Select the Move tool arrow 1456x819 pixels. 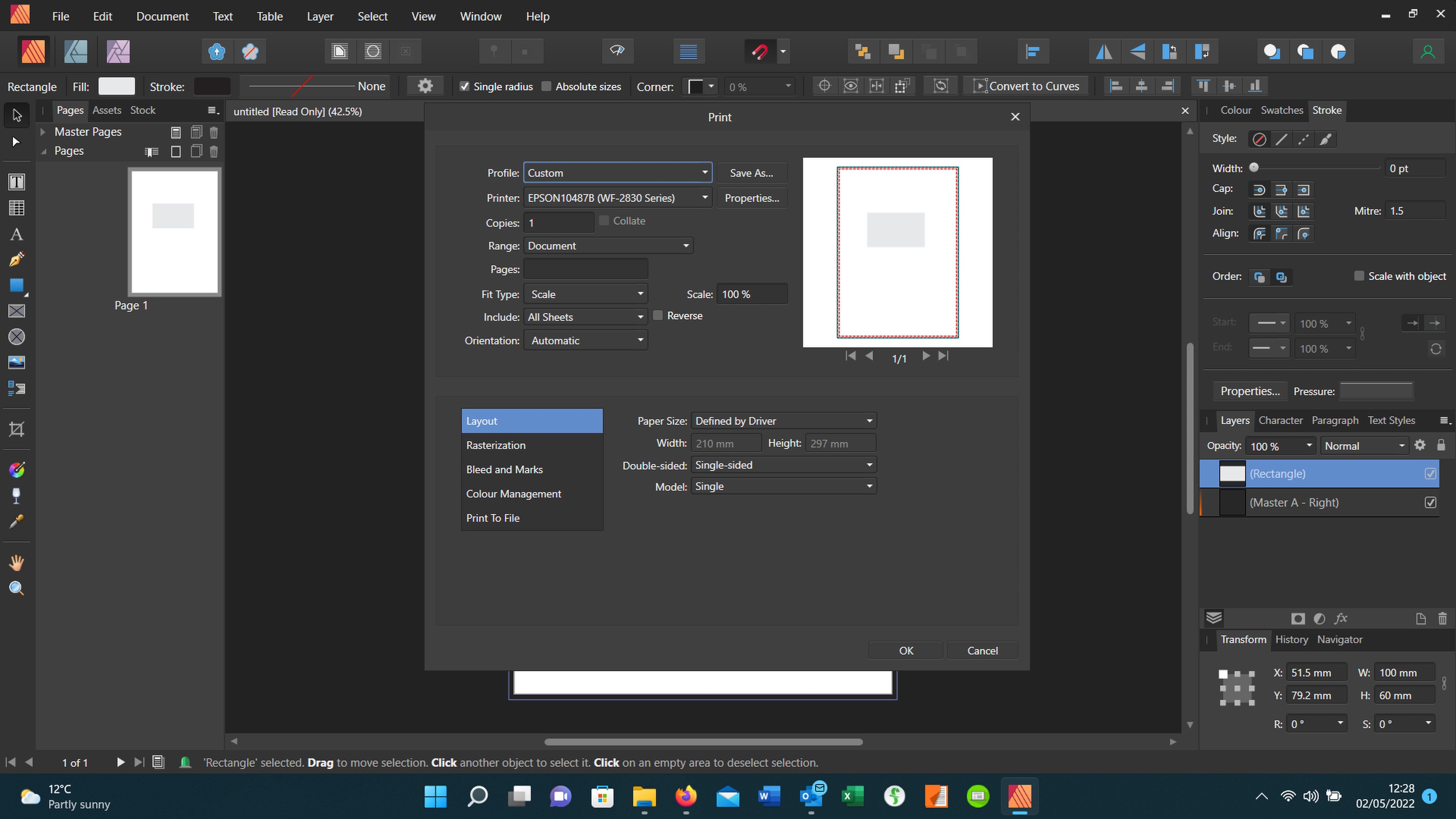click(x=16, y=115)
